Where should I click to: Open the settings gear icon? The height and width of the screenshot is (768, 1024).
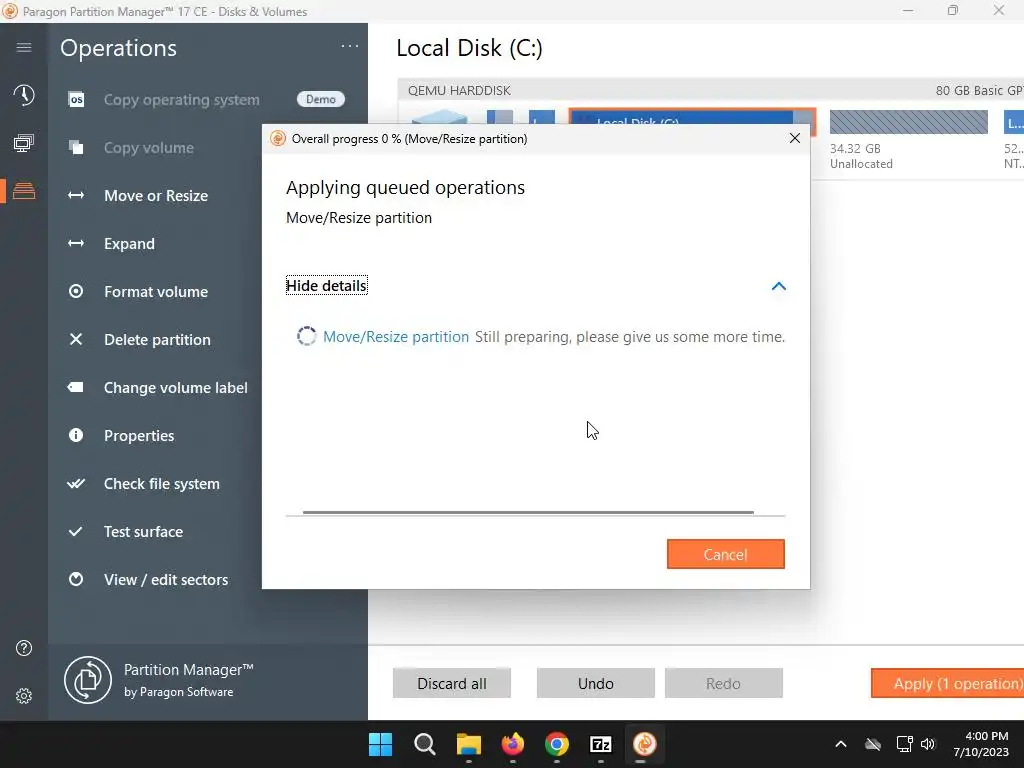pyautogui.click(x=24, y=696)
